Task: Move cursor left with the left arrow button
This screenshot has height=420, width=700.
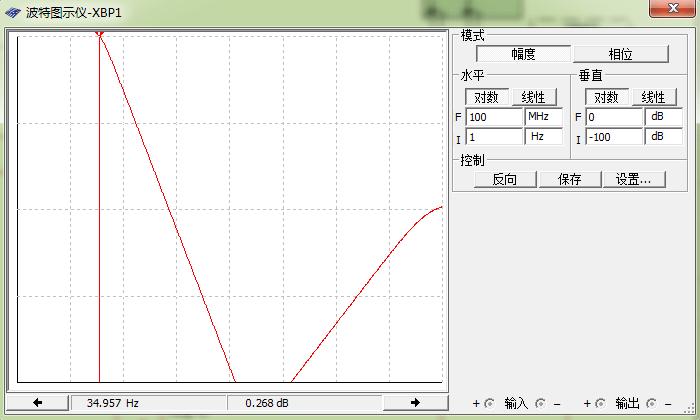Action: click(x=37, y=402)
